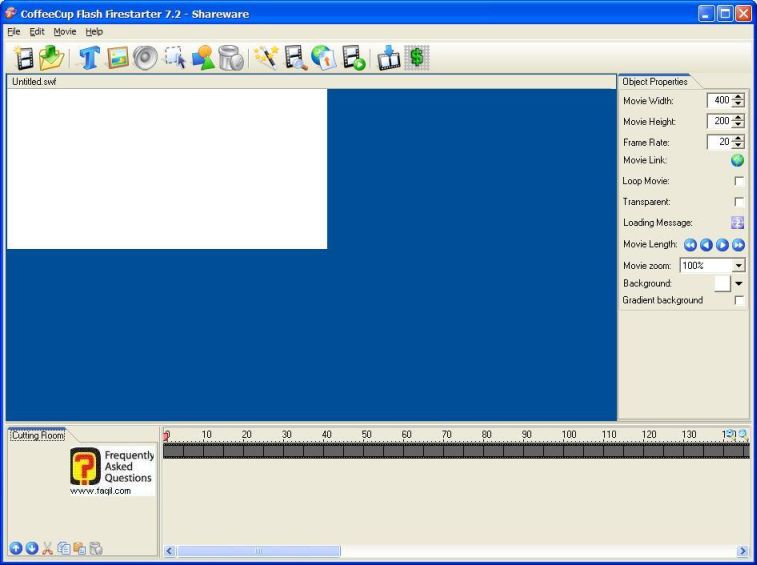Open the Movie zoom dropdown

(x=738, y=266)
